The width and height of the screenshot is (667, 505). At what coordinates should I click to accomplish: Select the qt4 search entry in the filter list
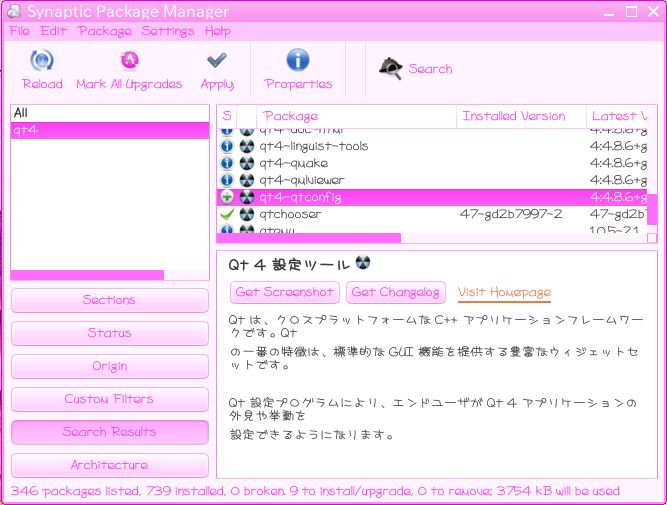(x=110, y=130)
